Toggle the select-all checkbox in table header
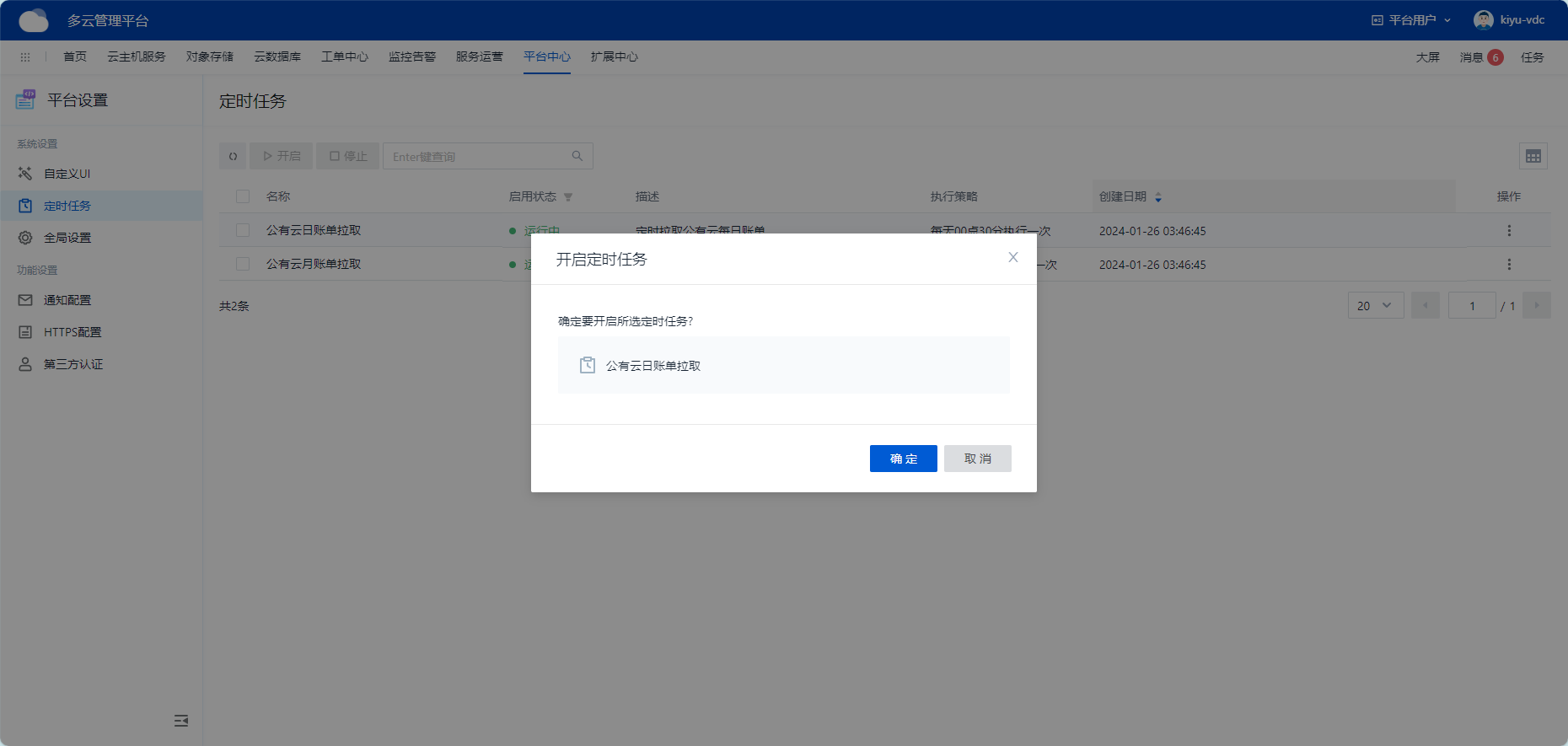 click(x=243, y=196)
